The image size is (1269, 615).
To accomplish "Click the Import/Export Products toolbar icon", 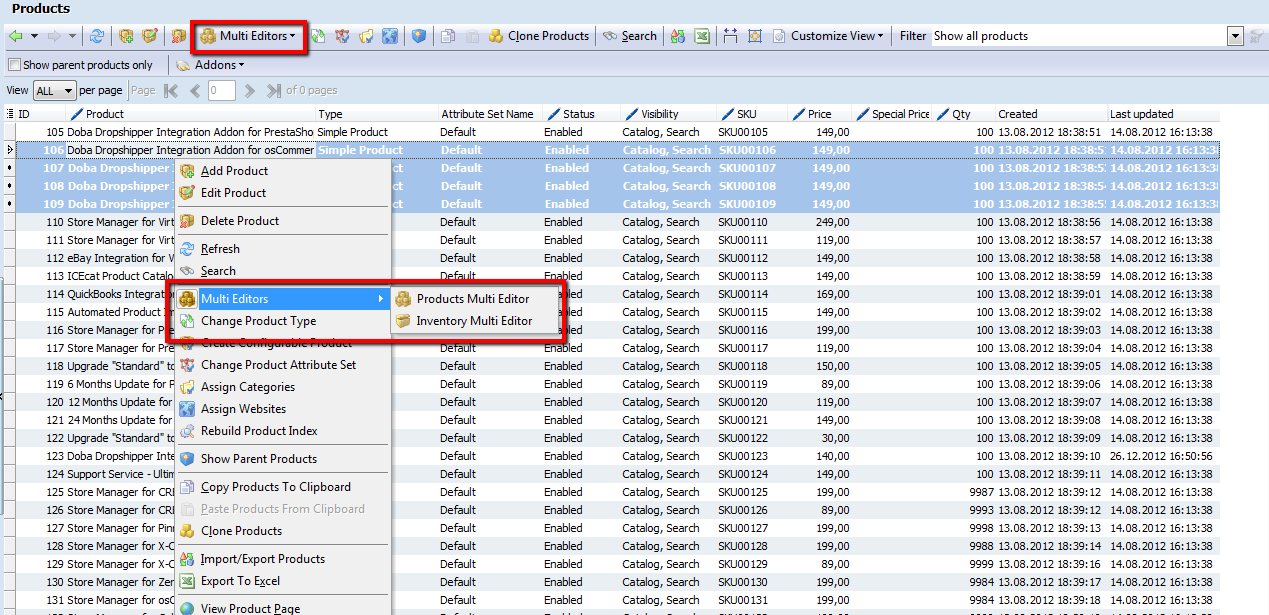I will (678, 36).
